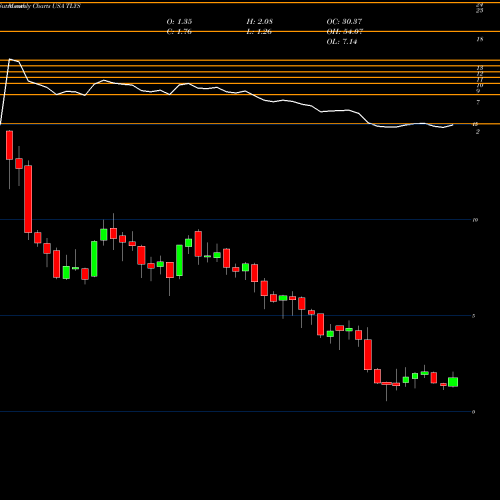Click the '0' label on the blue gridline
This screenshot has width=500, height=500.
474,412
